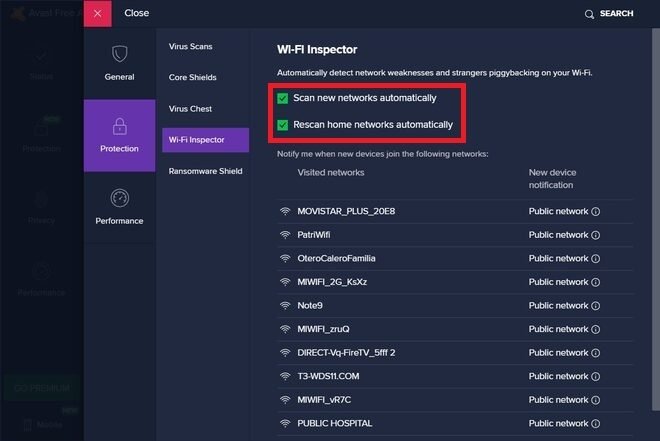Open the Protection settings tab

point(120,135)
